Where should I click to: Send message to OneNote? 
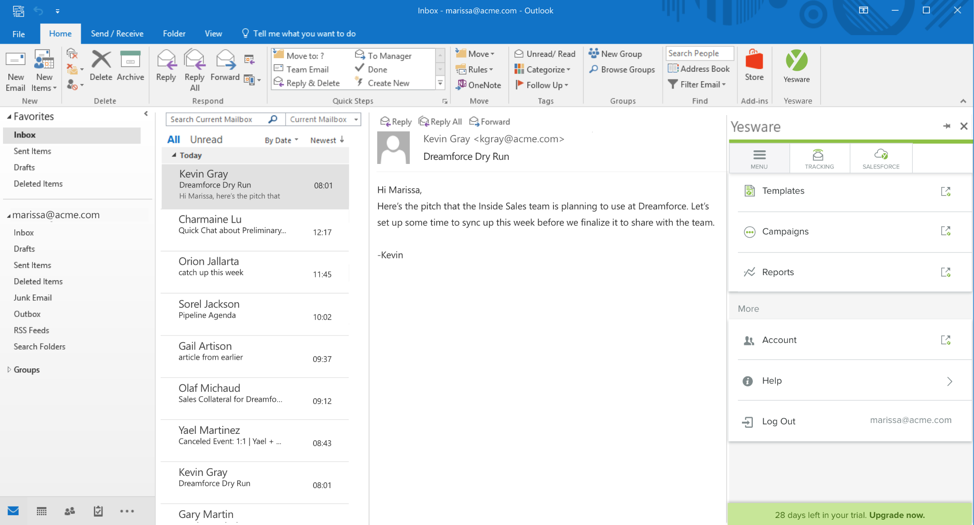[x=478, y=85]
